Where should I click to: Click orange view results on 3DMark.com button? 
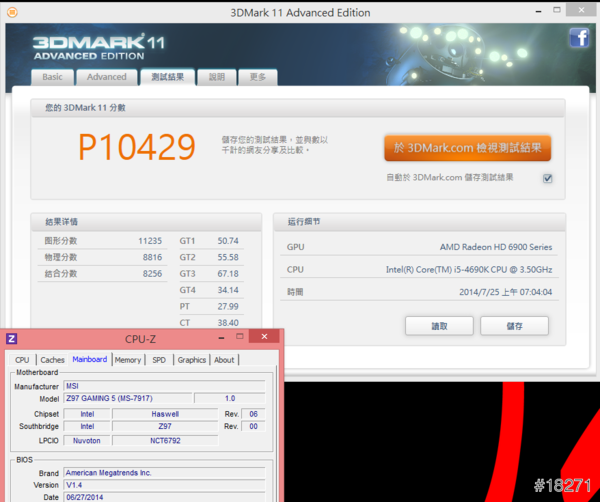[468, 148]
